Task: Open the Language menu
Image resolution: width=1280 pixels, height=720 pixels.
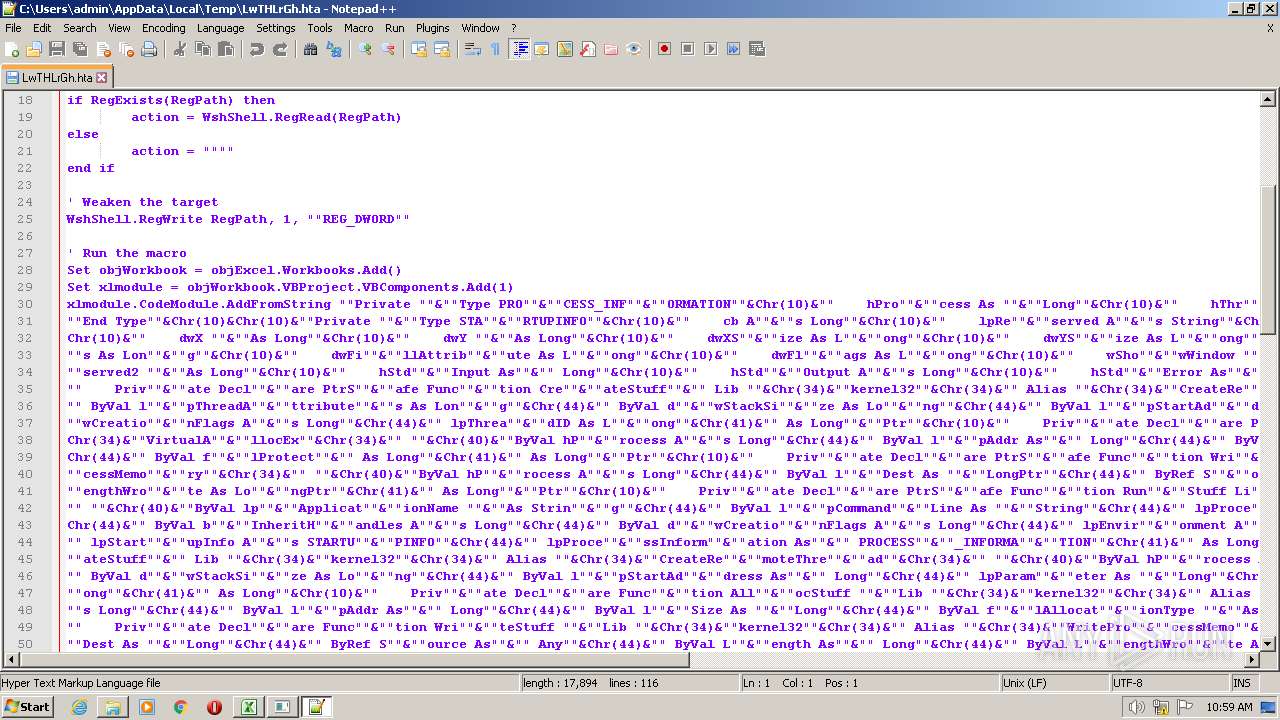Action: pos(221,28)
